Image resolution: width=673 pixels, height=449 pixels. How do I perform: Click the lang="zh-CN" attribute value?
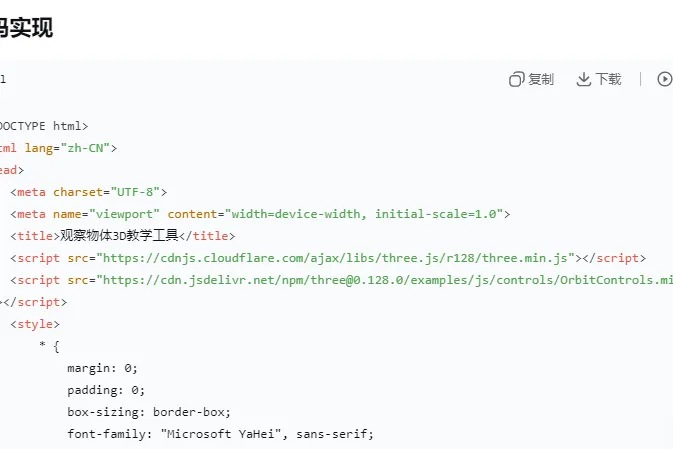(92, 148)
